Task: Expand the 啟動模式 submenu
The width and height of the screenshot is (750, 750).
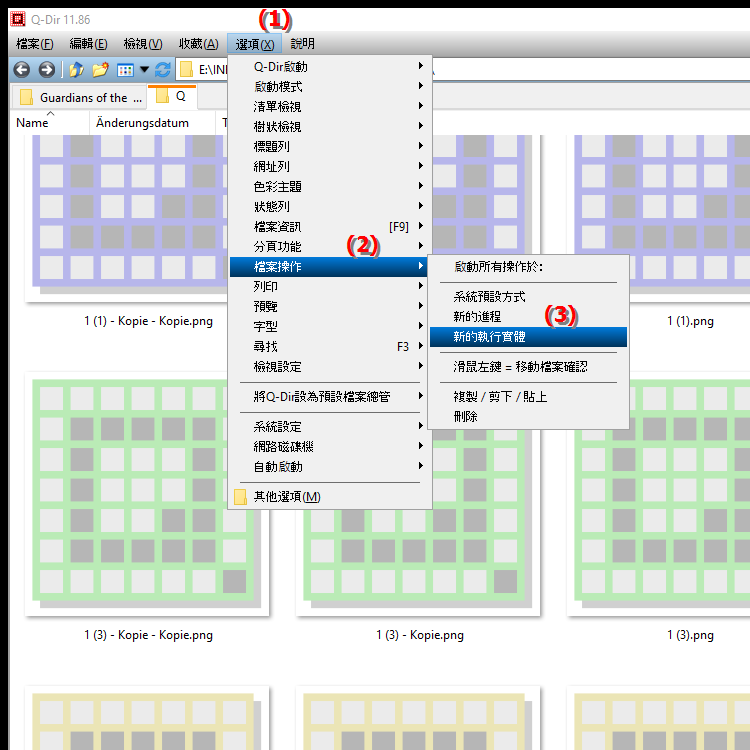Action: click(331, 87)
